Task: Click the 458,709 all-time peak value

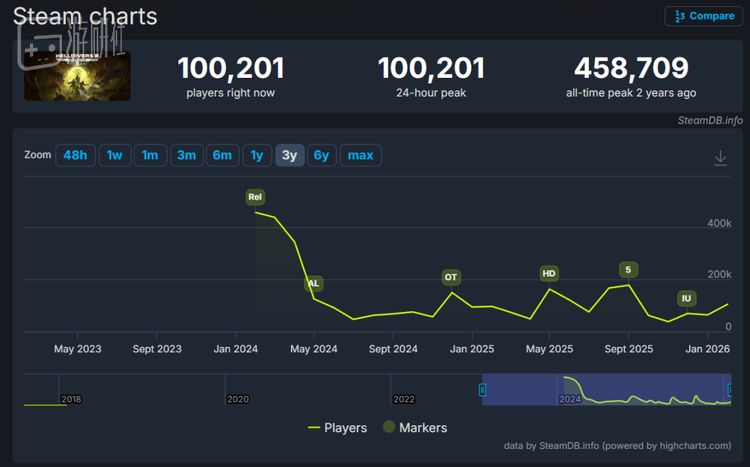Action: 631,68
